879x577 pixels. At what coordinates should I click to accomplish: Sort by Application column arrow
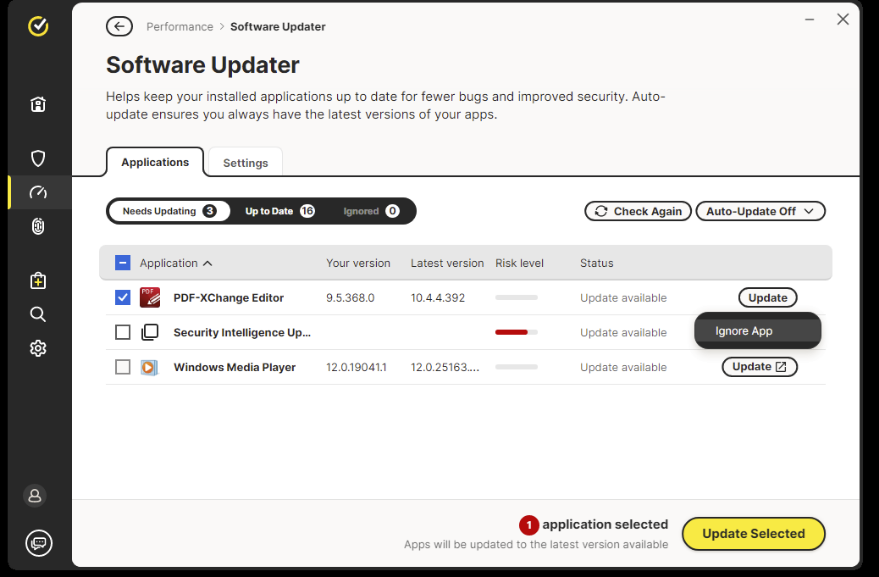click(x=207, y=263)
